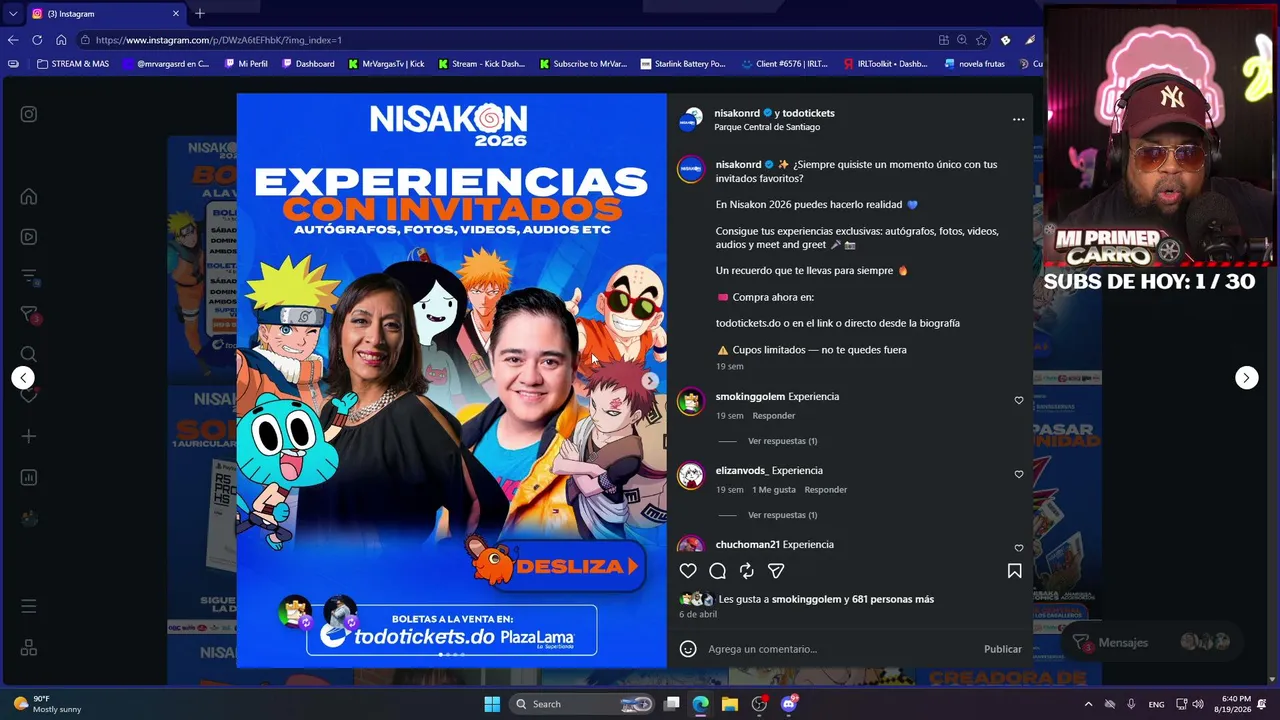Reload the current page
Image resolution: width=1280 pixels, height=720 pixels.
(37, 40)
